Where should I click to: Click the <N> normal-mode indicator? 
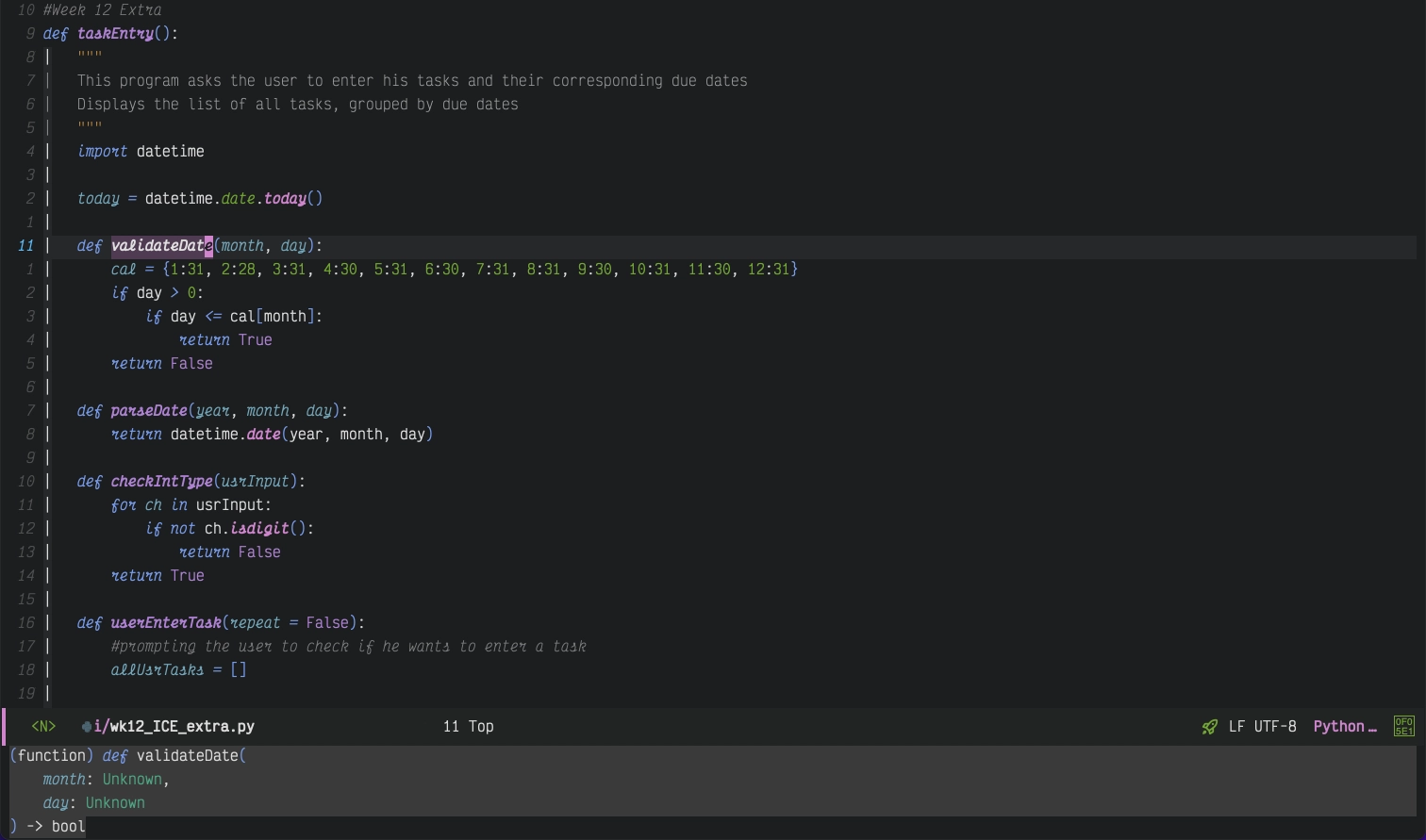[43, 726]
